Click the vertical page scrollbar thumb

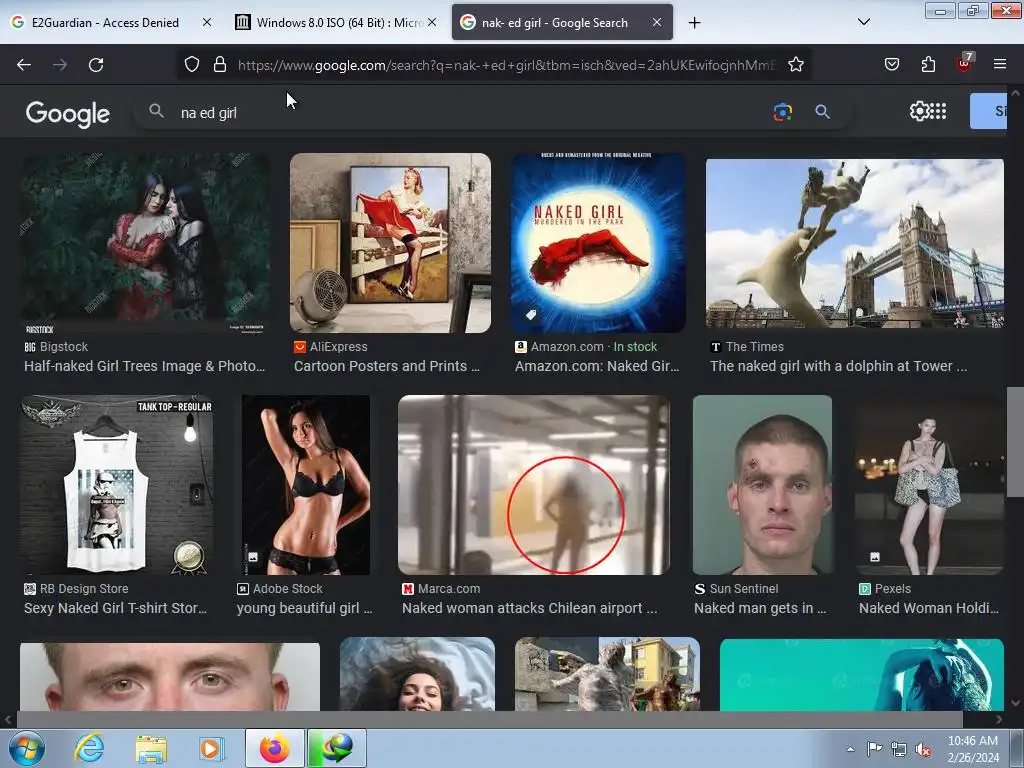click(1015, 442)
